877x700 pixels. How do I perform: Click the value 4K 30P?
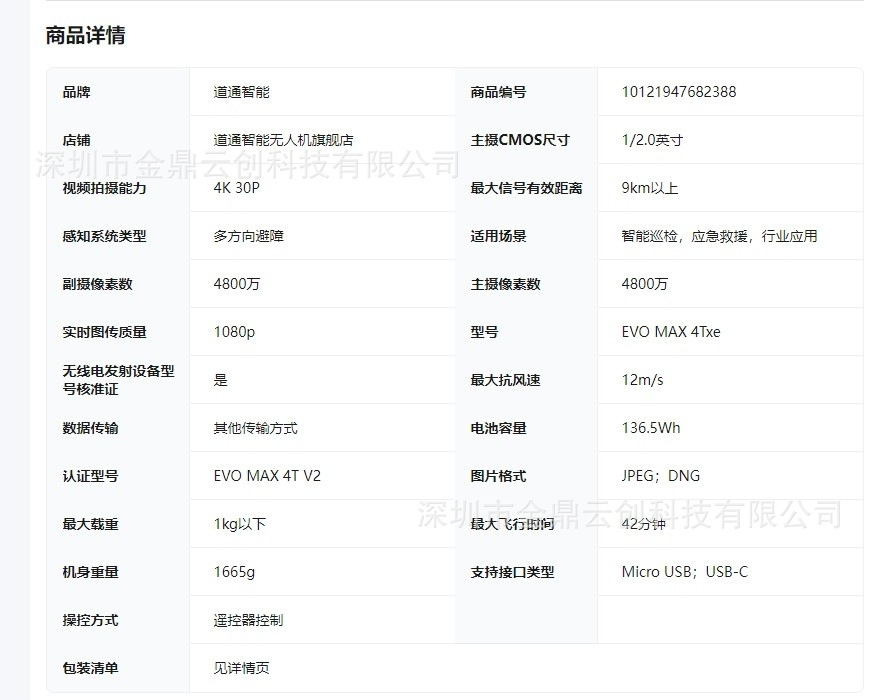(237, 188)
